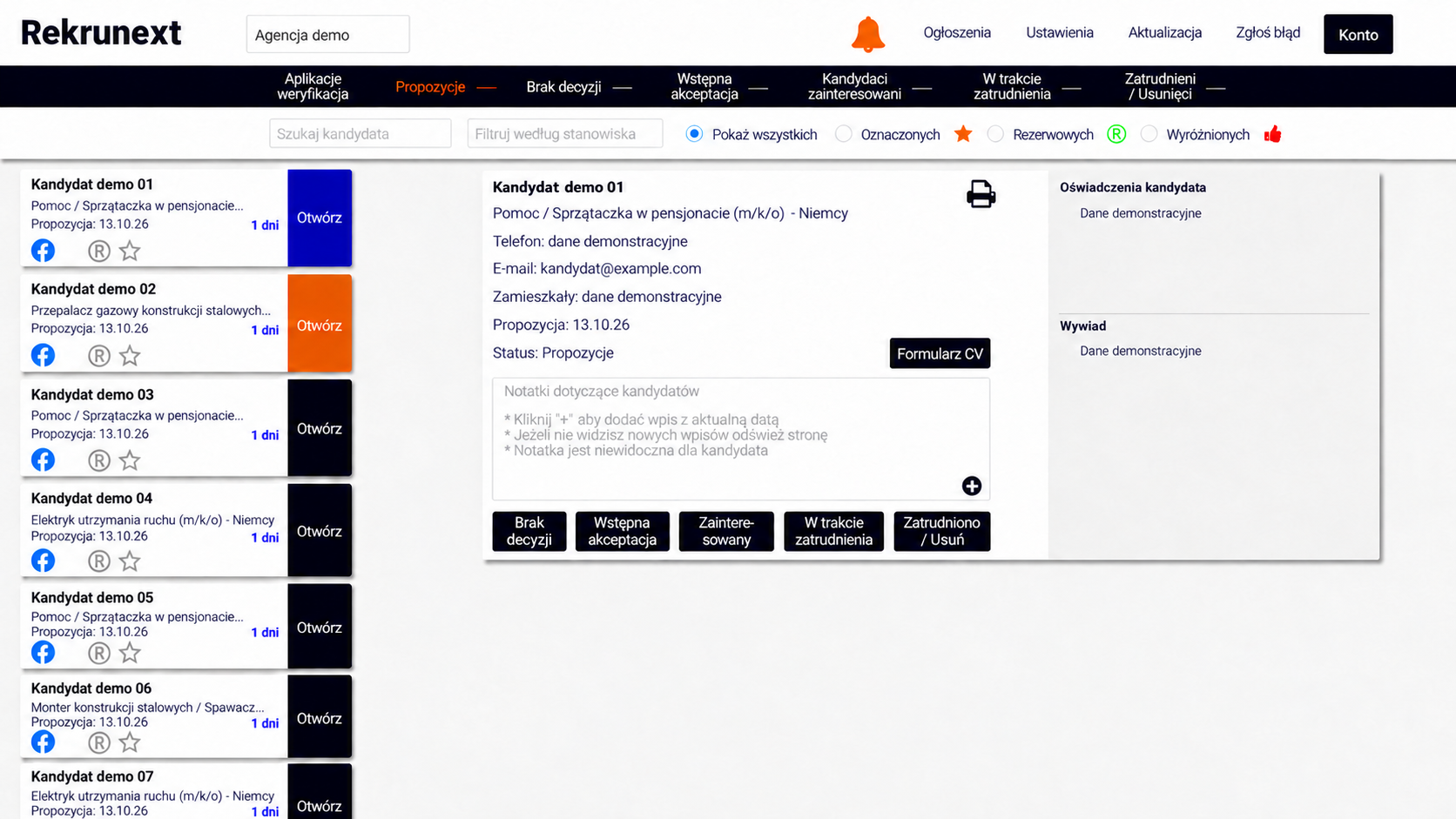The image size is (1456, 819).
Task: Mark candidate as Zainteresowany
Action: [726, 531]
